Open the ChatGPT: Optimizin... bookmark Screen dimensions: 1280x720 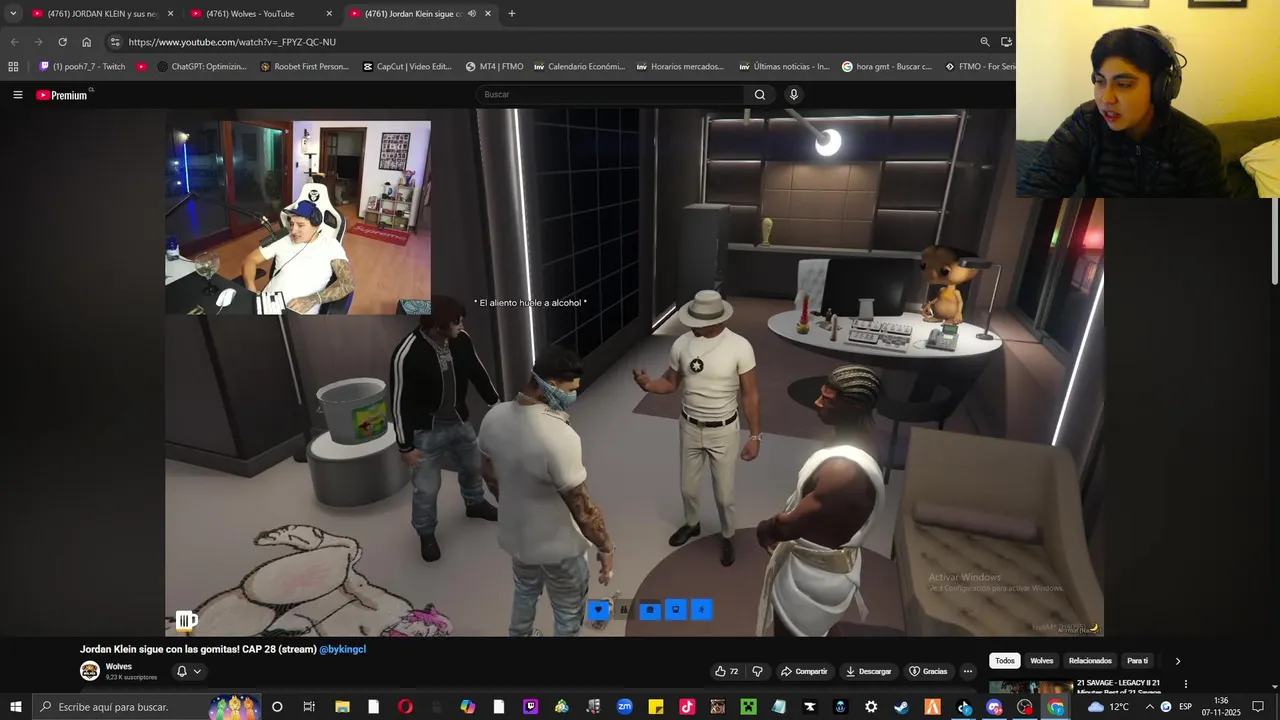point(201,67)
